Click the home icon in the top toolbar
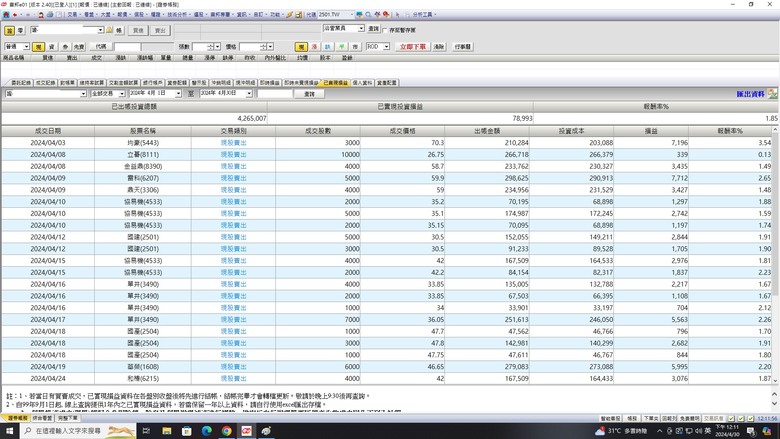 pos(6,15)
